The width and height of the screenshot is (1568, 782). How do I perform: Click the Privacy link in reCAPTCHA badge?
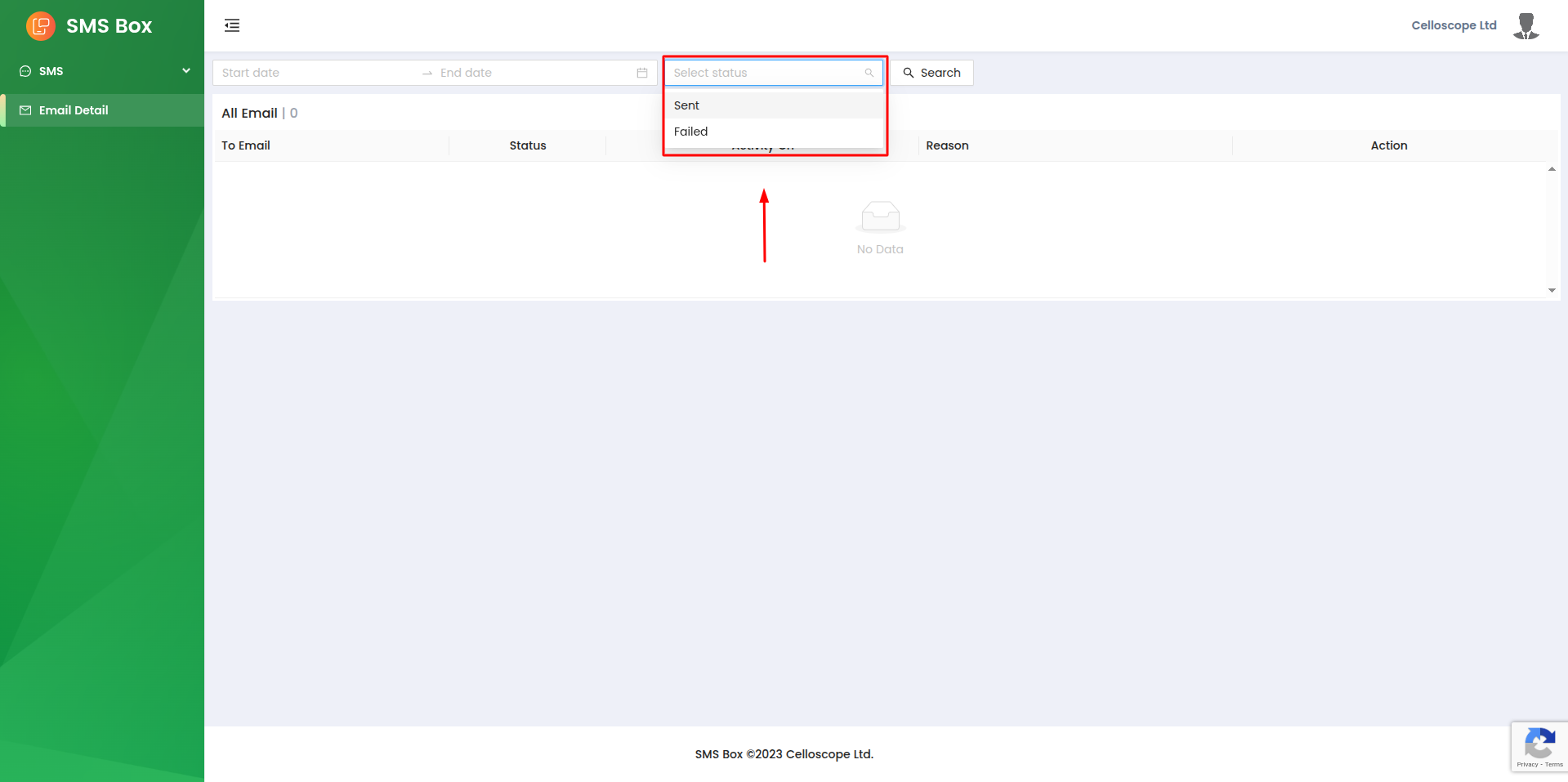click(x=1526, y=765)
